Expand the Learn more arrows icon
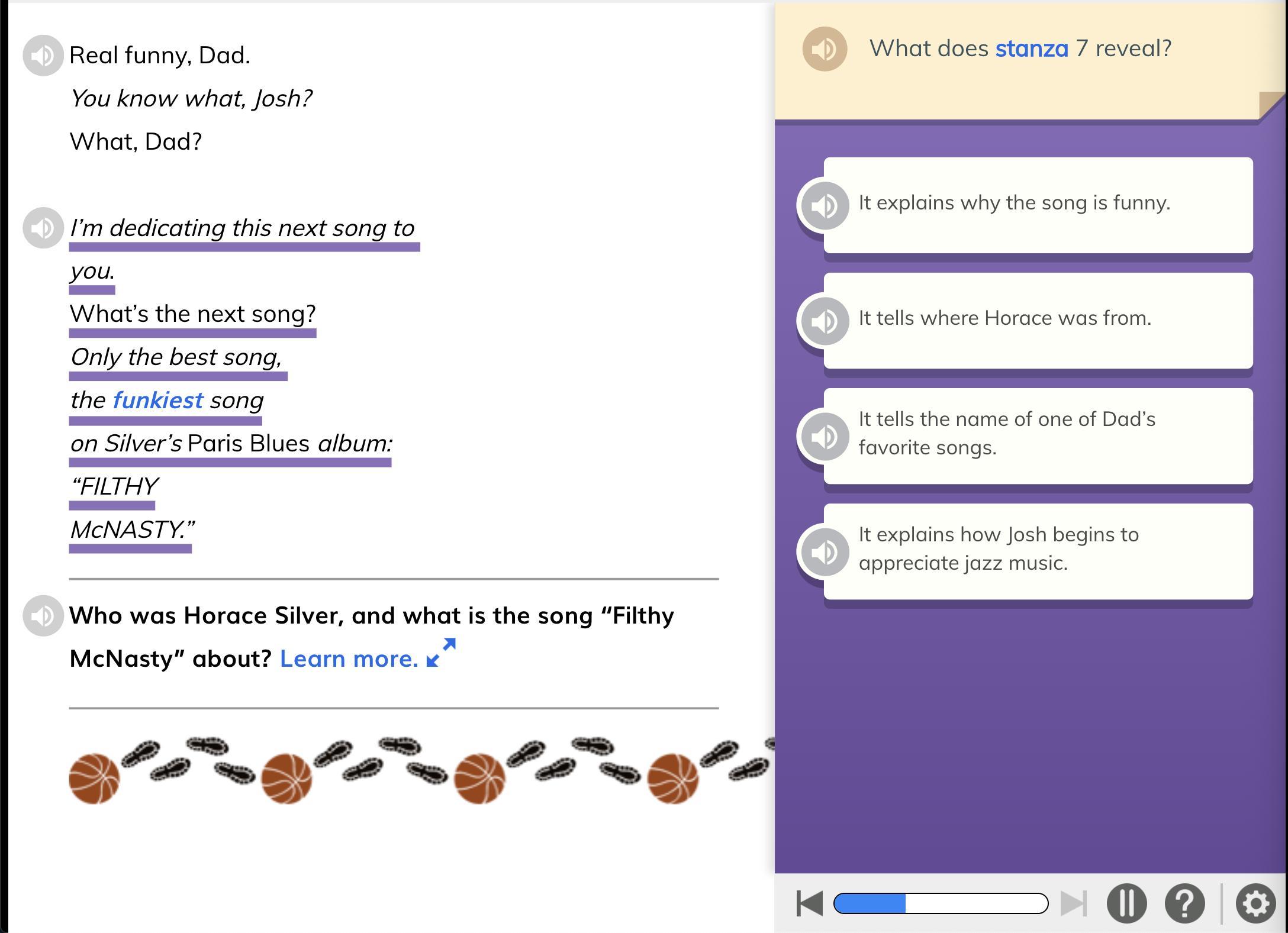The height and width of the screenshot is (933, 1288). (x=441, y=653)
